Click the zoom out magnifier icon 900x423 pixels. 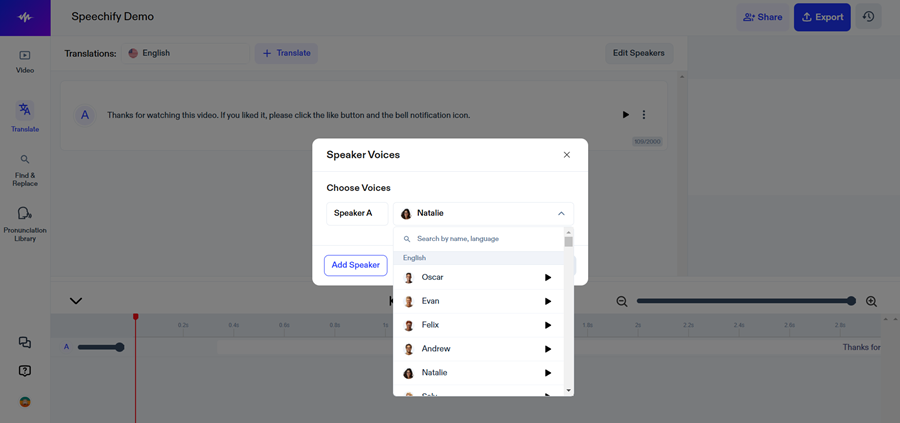pyautogui.click(x=622, y=301)
